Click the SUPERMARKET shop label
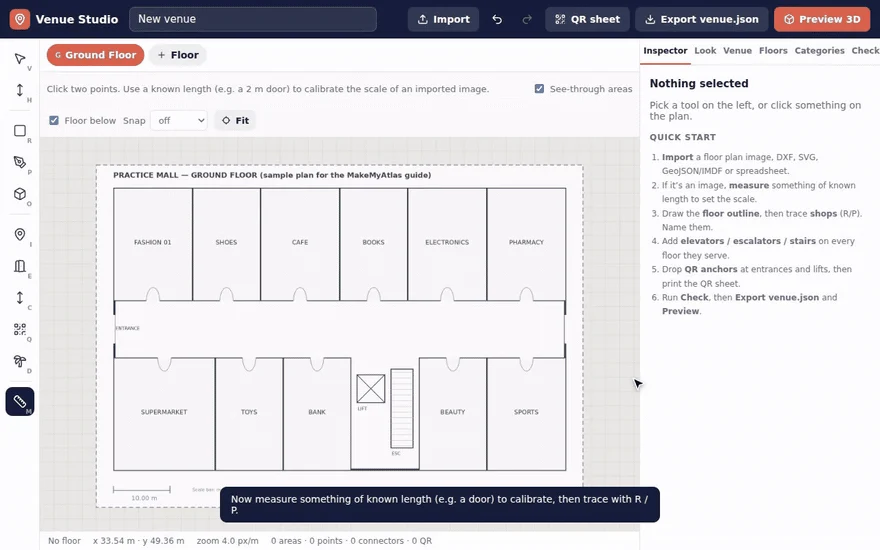The image size is (880, 550). (x=164, y=412)
